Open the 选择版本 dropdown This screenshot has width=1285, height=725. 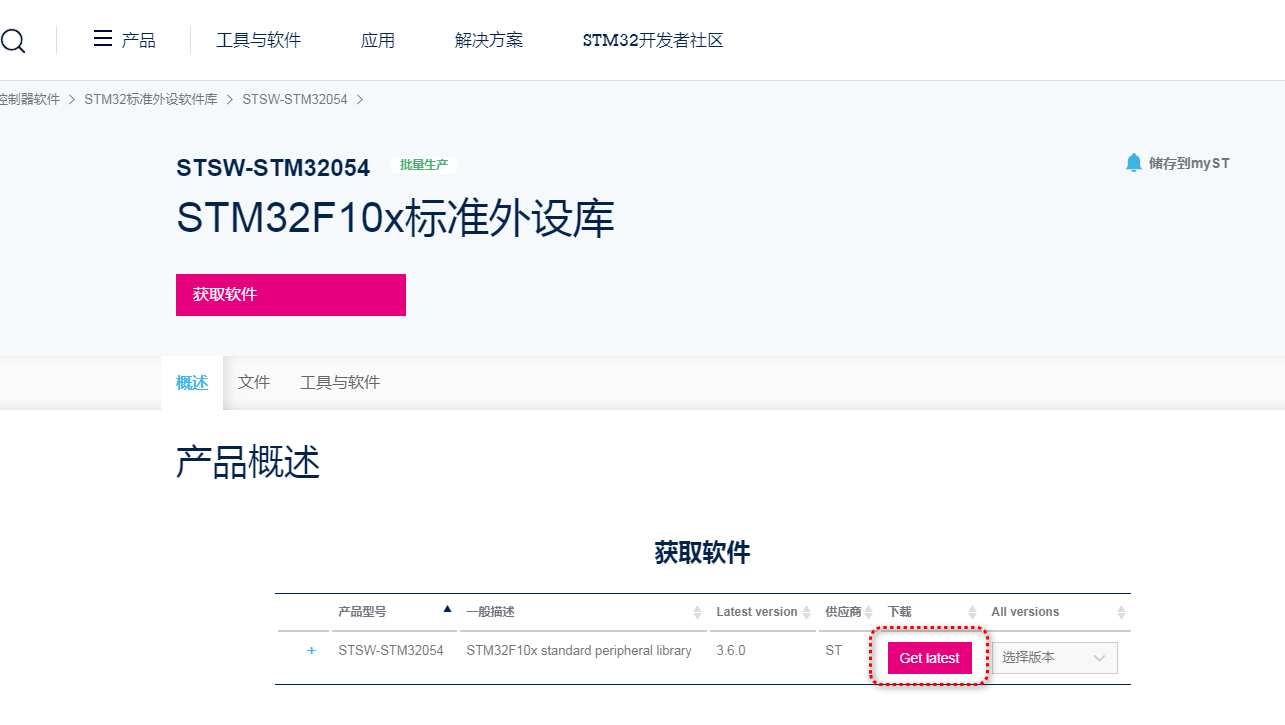pos(1054,658)
